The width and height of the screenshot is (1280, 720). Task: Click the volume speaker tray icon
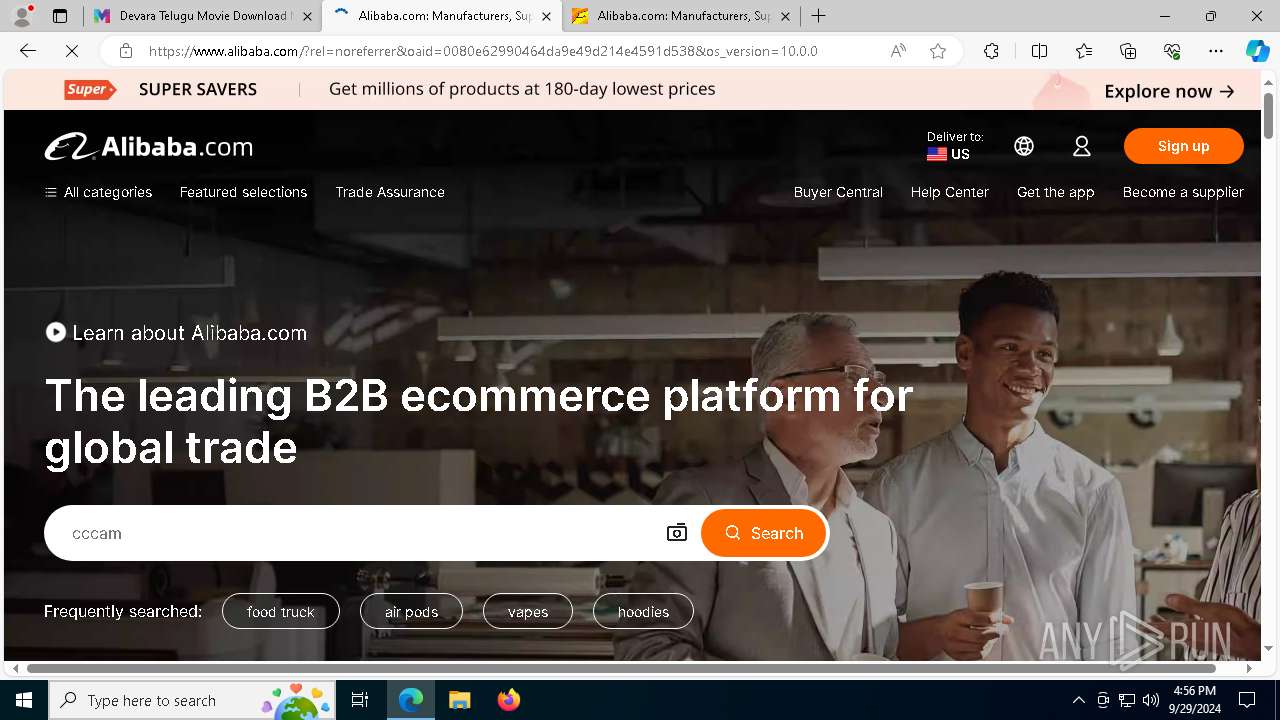[x=1151, y=700]
